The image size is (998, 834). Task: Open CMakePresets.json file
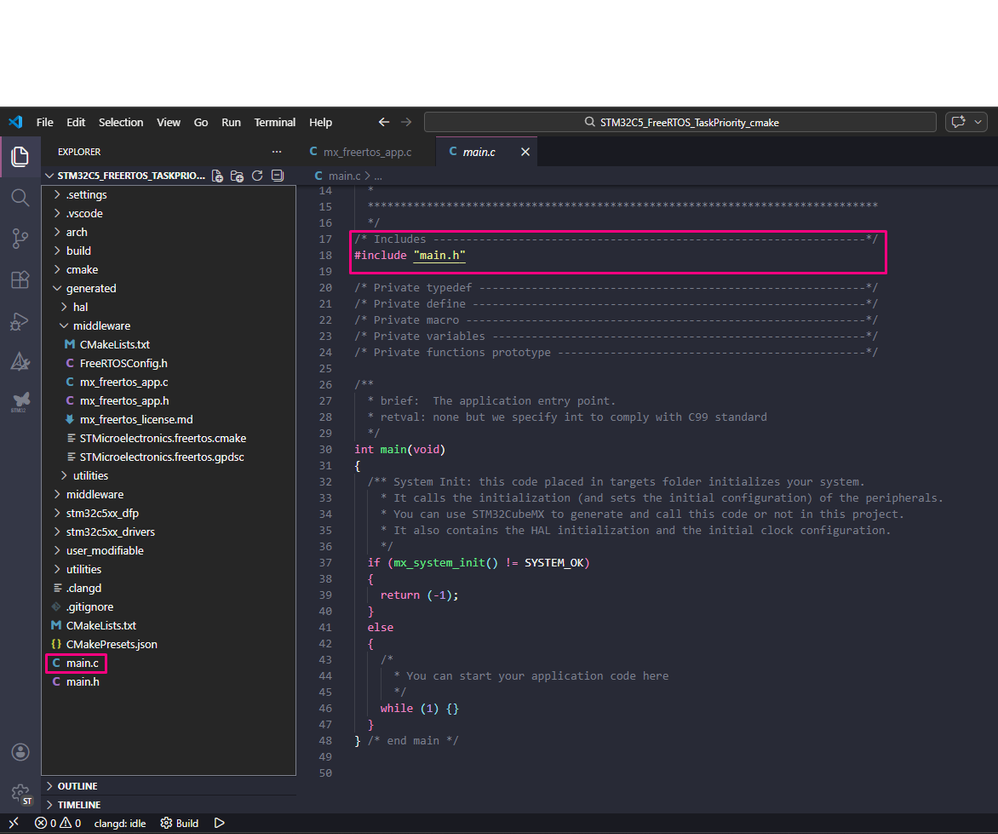pos(169,644)
